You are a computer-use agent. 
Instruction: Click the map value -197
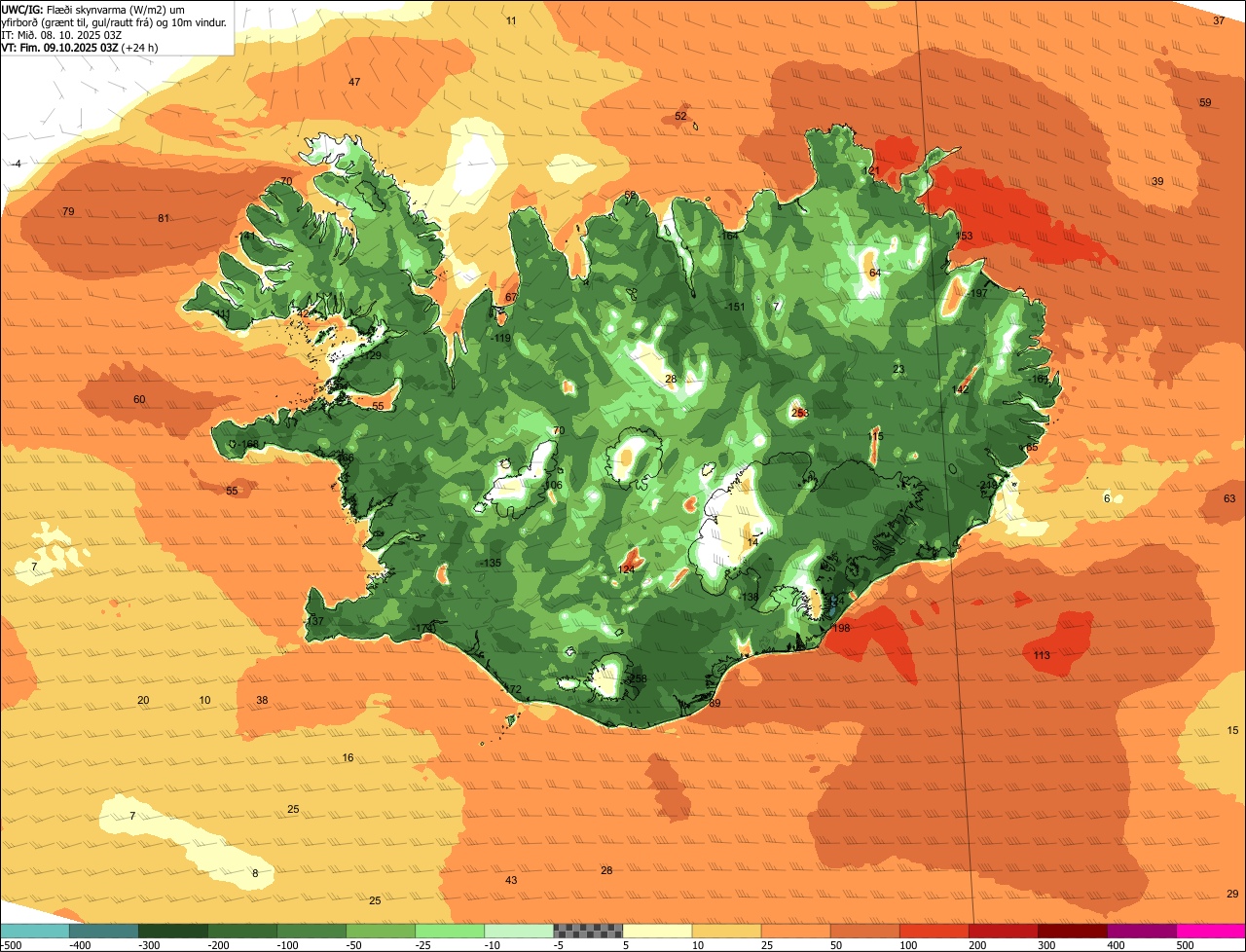click(x=976, y=293)
